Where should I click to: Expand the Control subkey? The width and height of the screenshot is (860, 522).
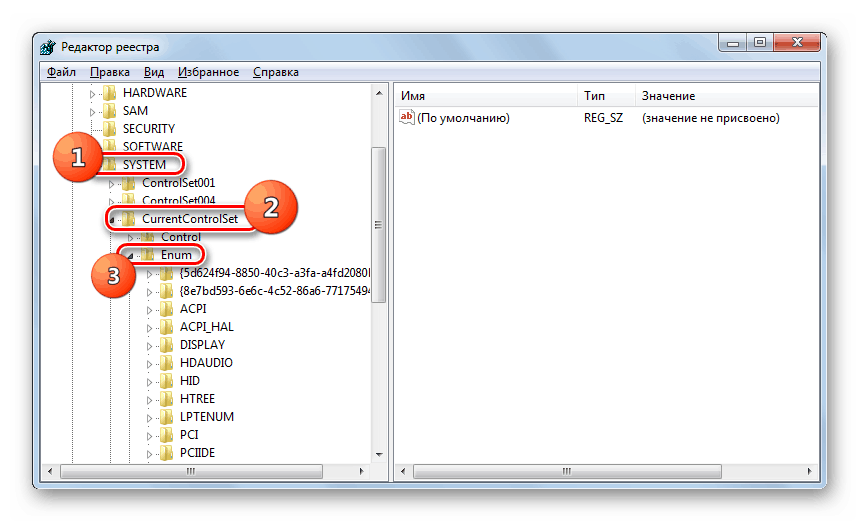pos(131,238)
